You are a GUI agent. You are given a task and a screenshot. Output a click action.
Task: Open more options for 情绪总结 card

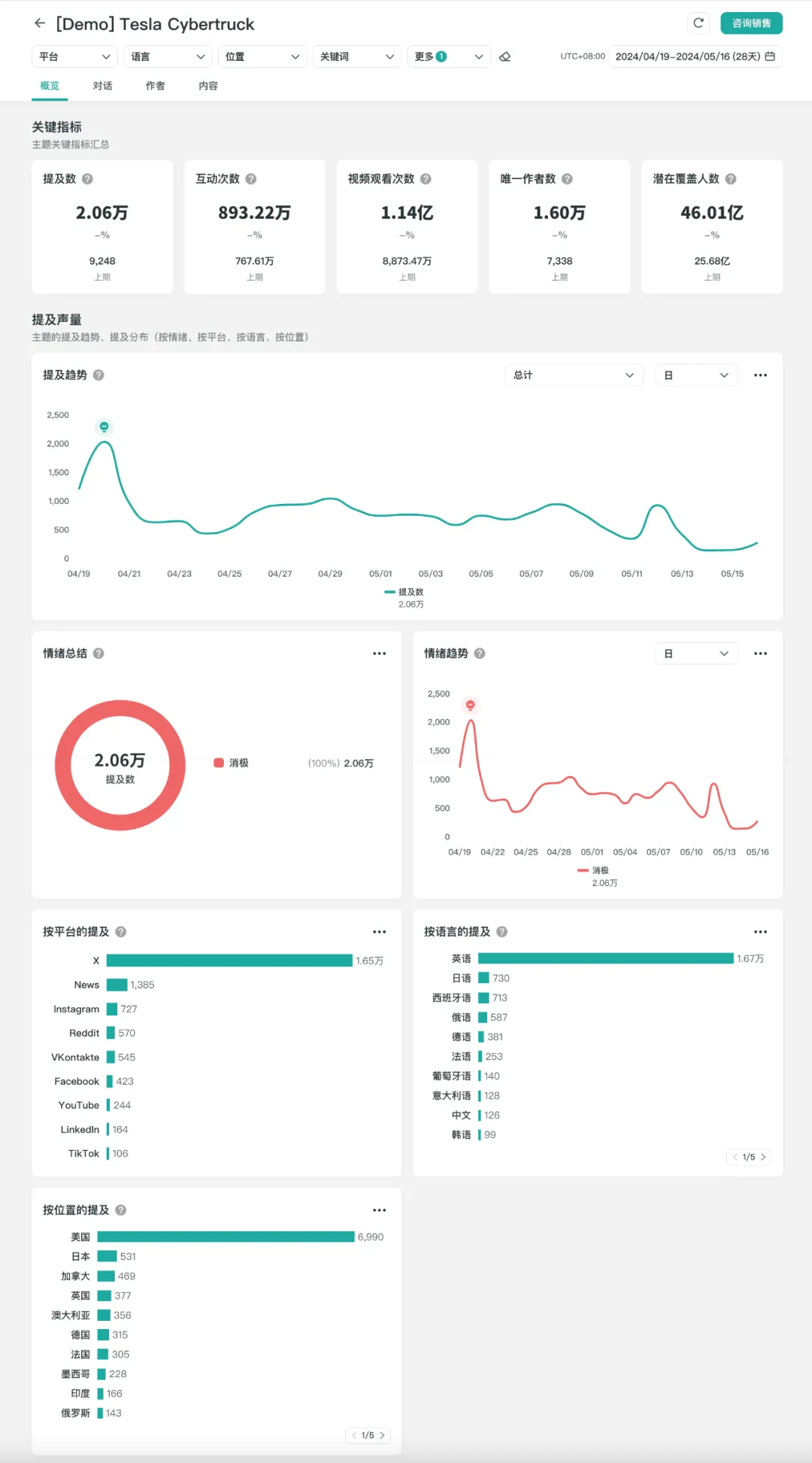(380, 654)
